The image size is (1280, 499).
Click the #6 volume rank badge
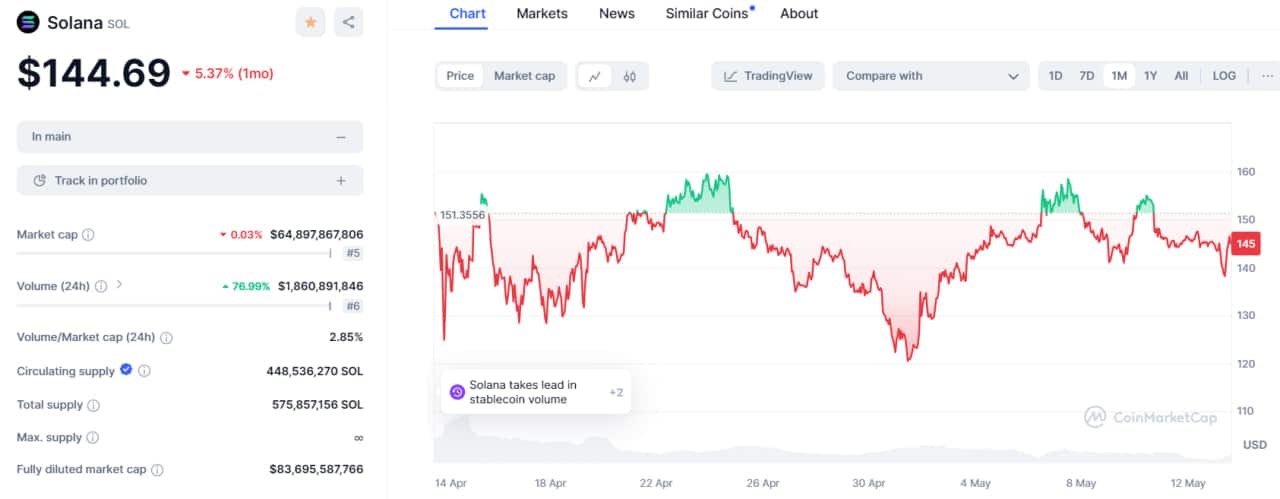point(353,306)
